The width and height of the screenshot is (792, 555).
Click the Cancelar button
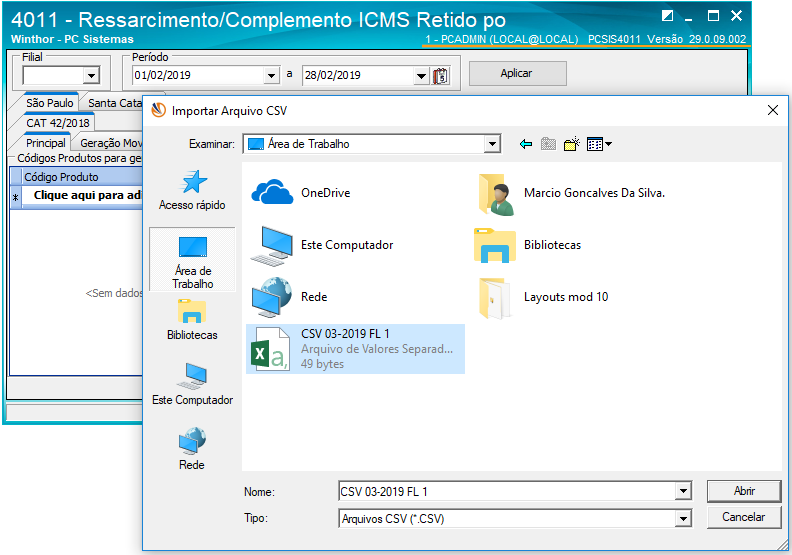[x=744, y=518]
